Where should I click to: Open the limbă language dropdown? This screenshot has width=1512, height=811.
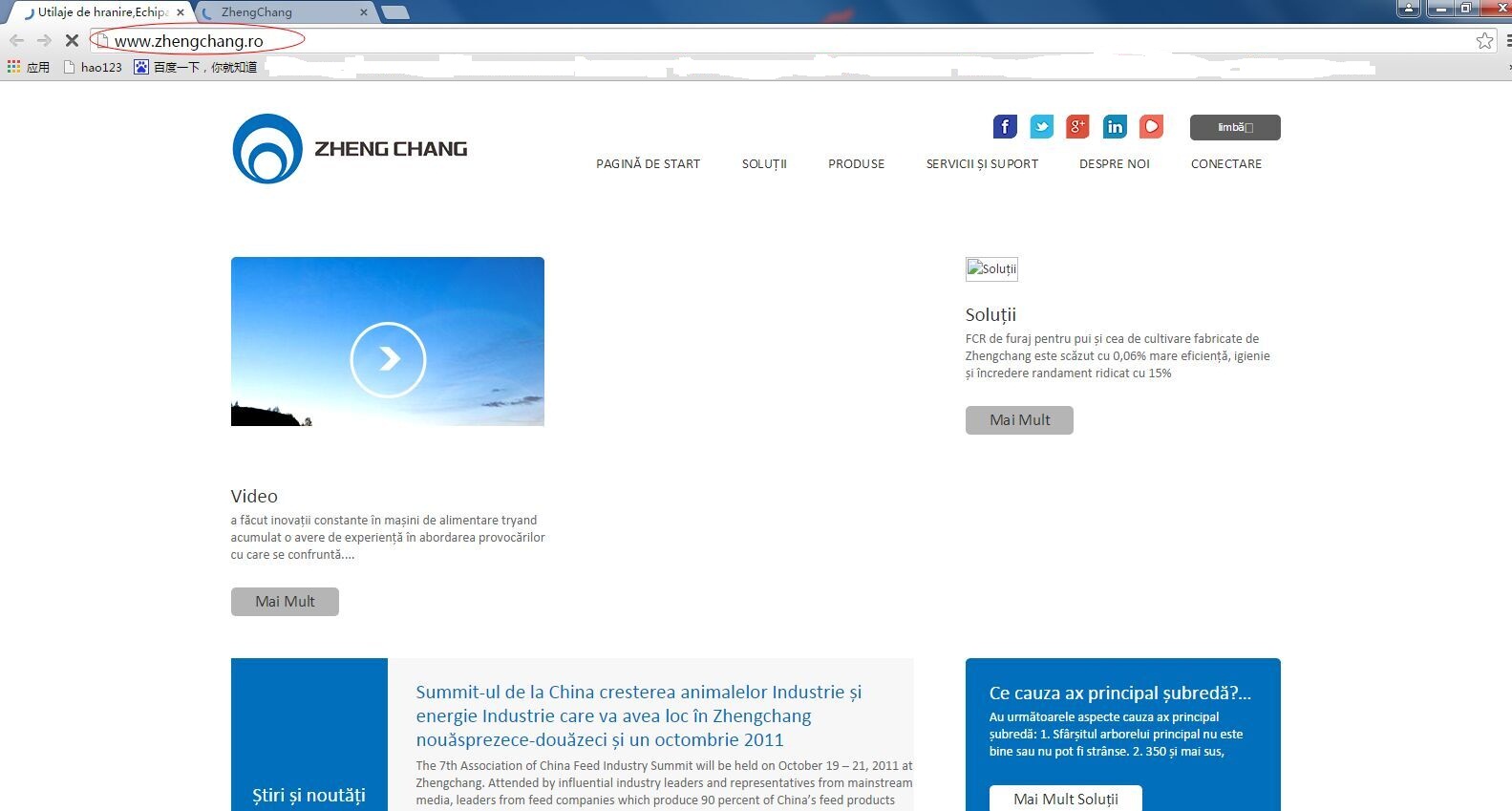point(1234,127)
